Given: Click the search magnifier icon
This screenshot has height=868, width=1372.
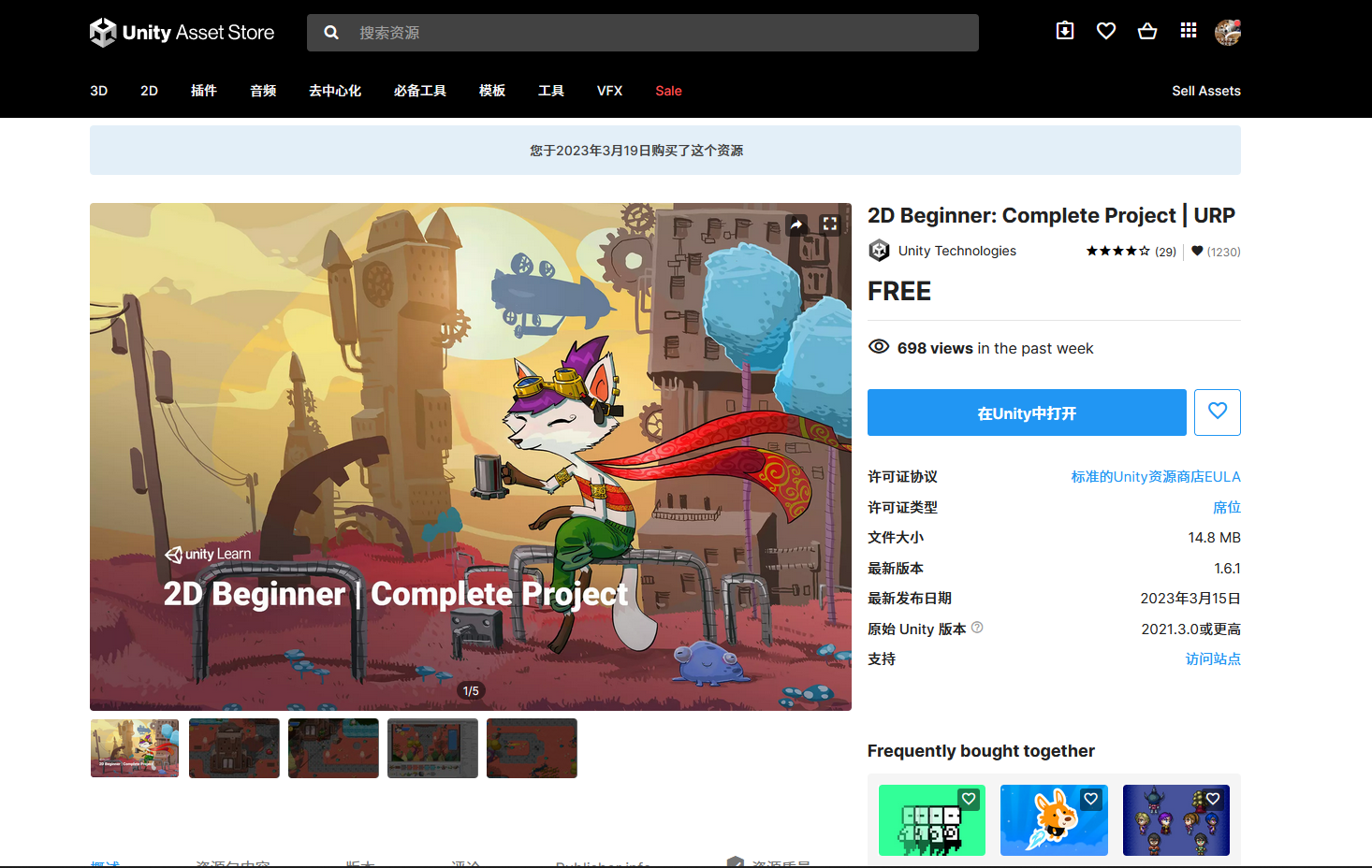Looking at the screenshot, I should click(x=331, y=33).
